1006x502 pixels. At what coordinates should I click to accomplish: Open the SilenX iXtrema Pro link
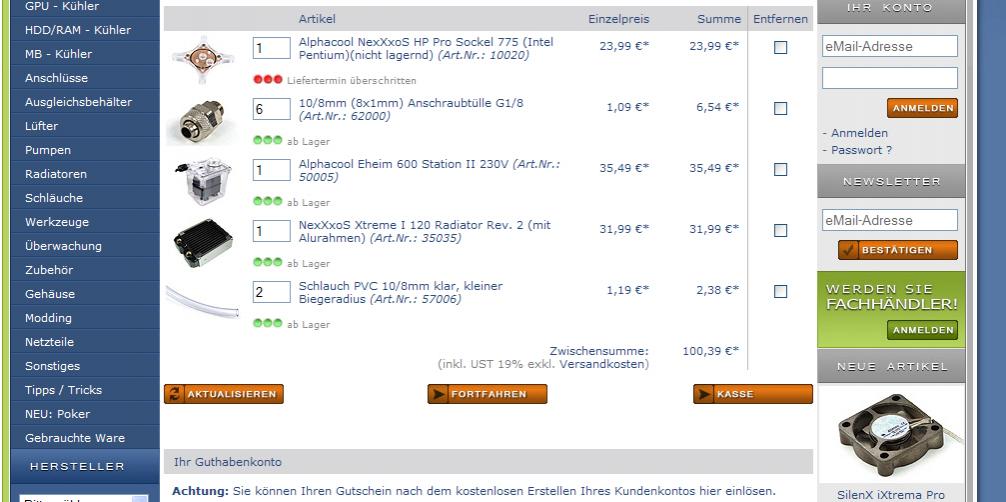click(891, 495)
